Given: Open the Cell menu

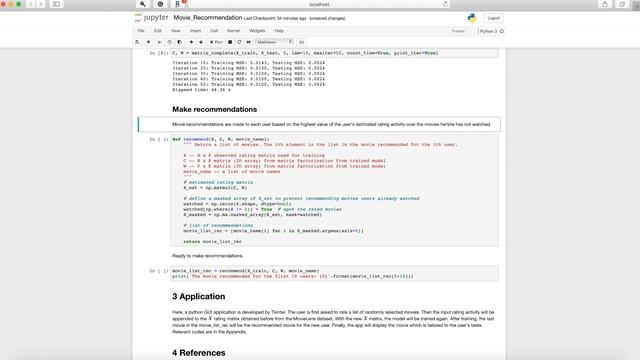Looking at the screenshot, I should [x=214, y=31].
